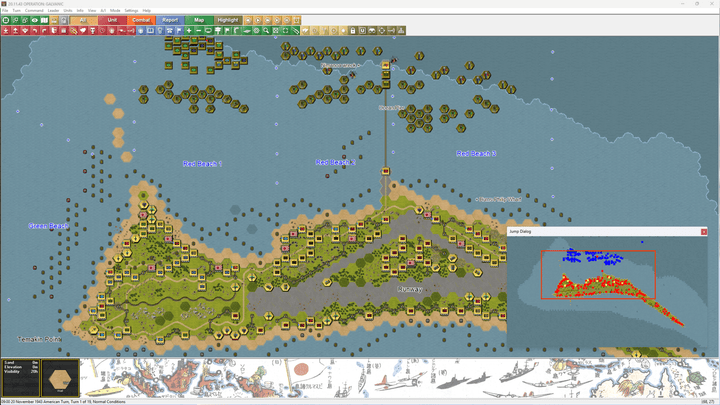Click the binoculars icon in olive toolbar
Image resolution: width=720 pixels, height=405 pixels.
coord(372,31)
